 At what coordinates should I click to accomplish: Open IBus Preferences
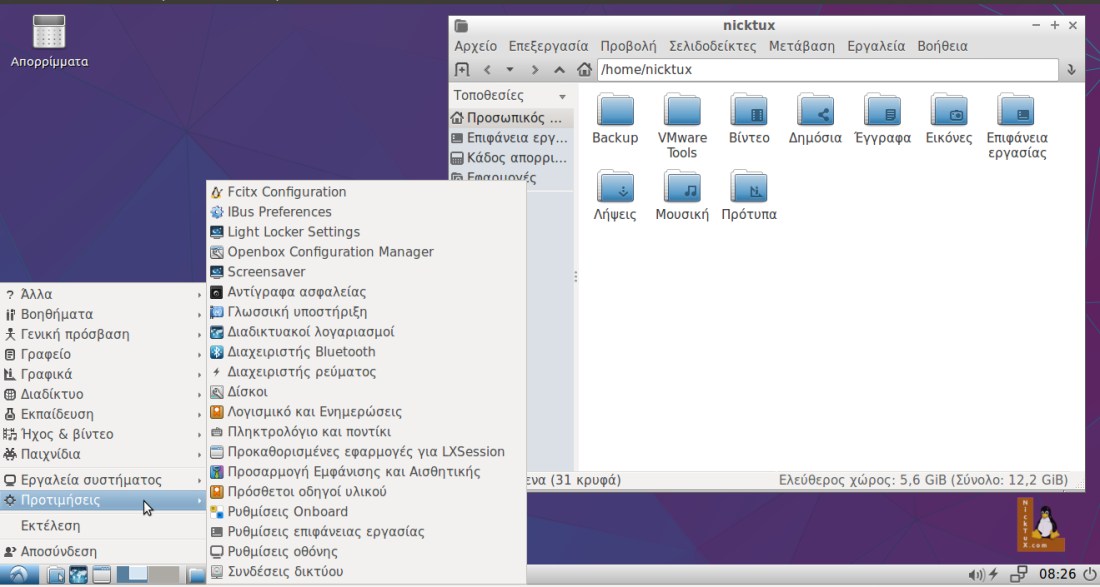tap(278, 211)
